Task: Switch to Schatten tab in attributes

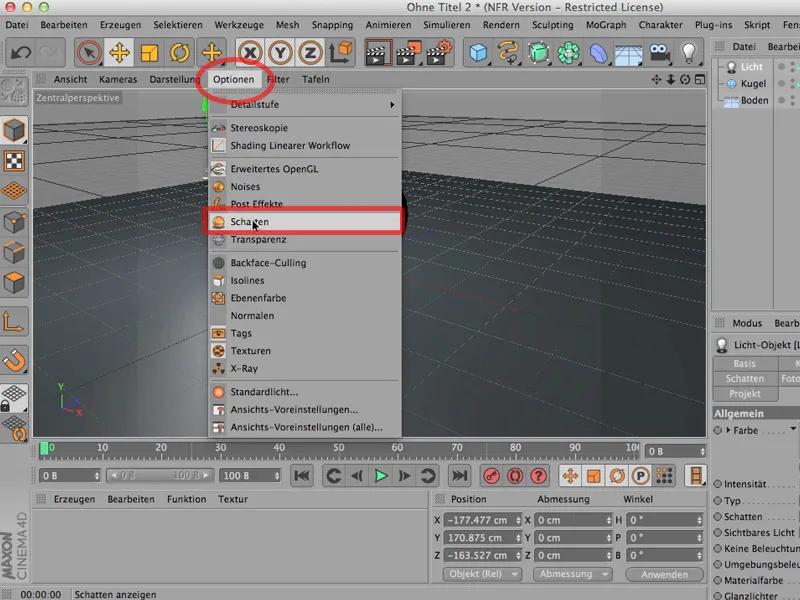Action: tap(744, 379)
